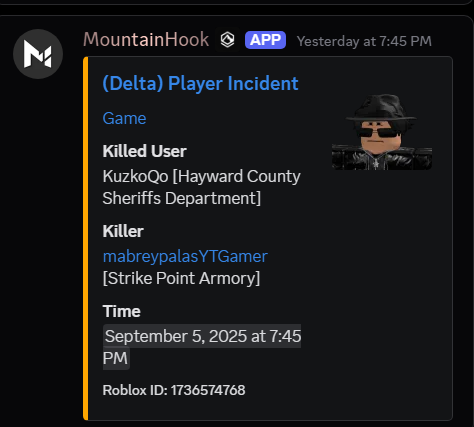Viewport: 474px width, 427px height.
Task: Open mabreypalasYTGamer killer profile link
Action: coord(185,256)
